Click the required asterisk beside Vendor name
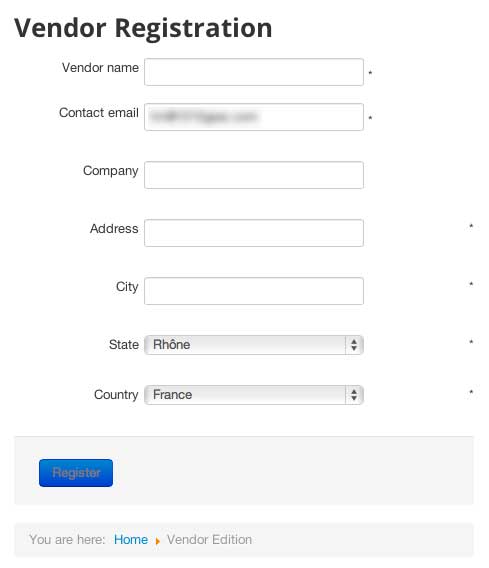This screenshot has height=568, width=489. tap(370, 73)
